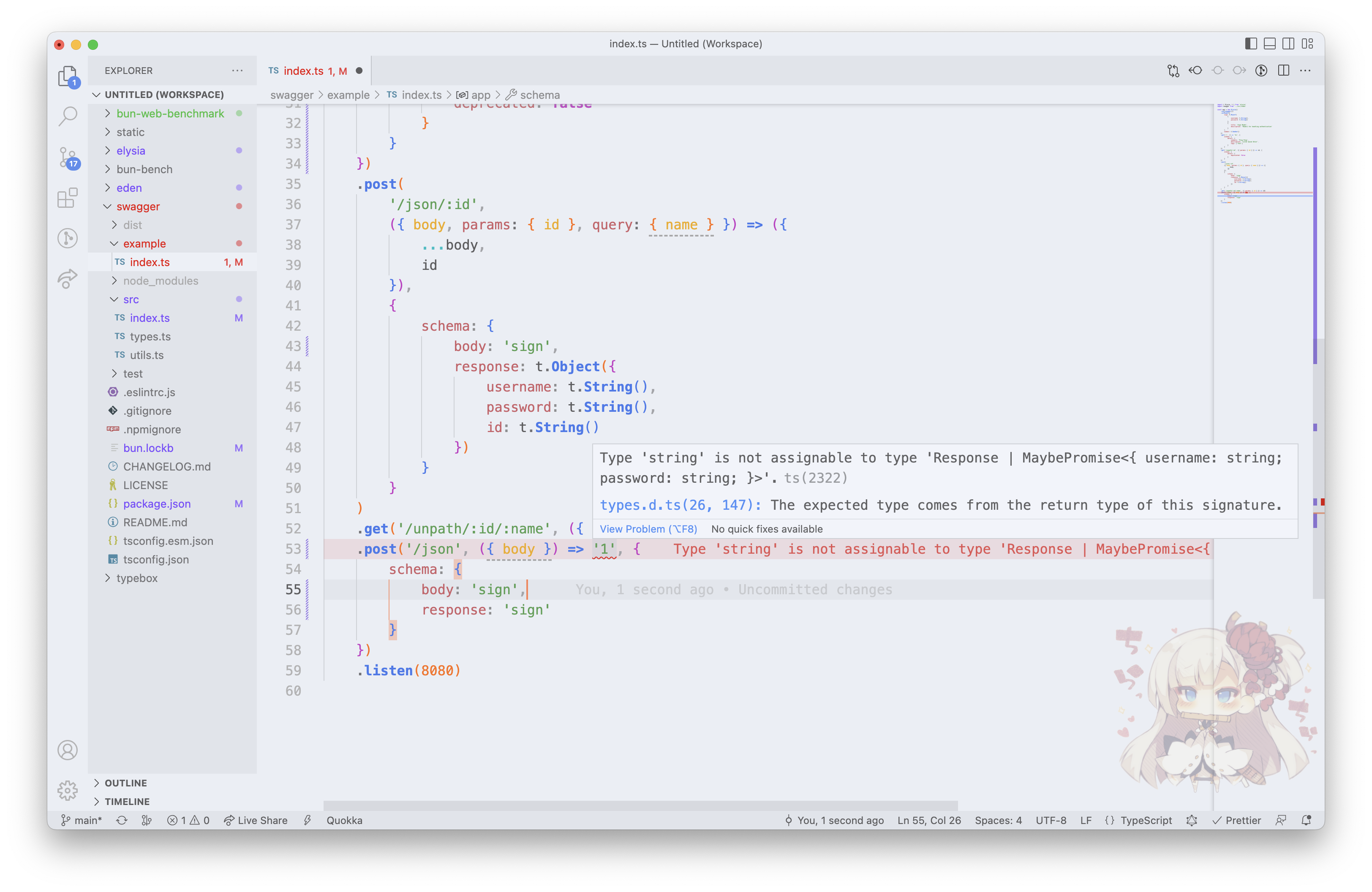Click Ln 55, Col 26 cursor position
1372x892 pixels.
[929, 820]
